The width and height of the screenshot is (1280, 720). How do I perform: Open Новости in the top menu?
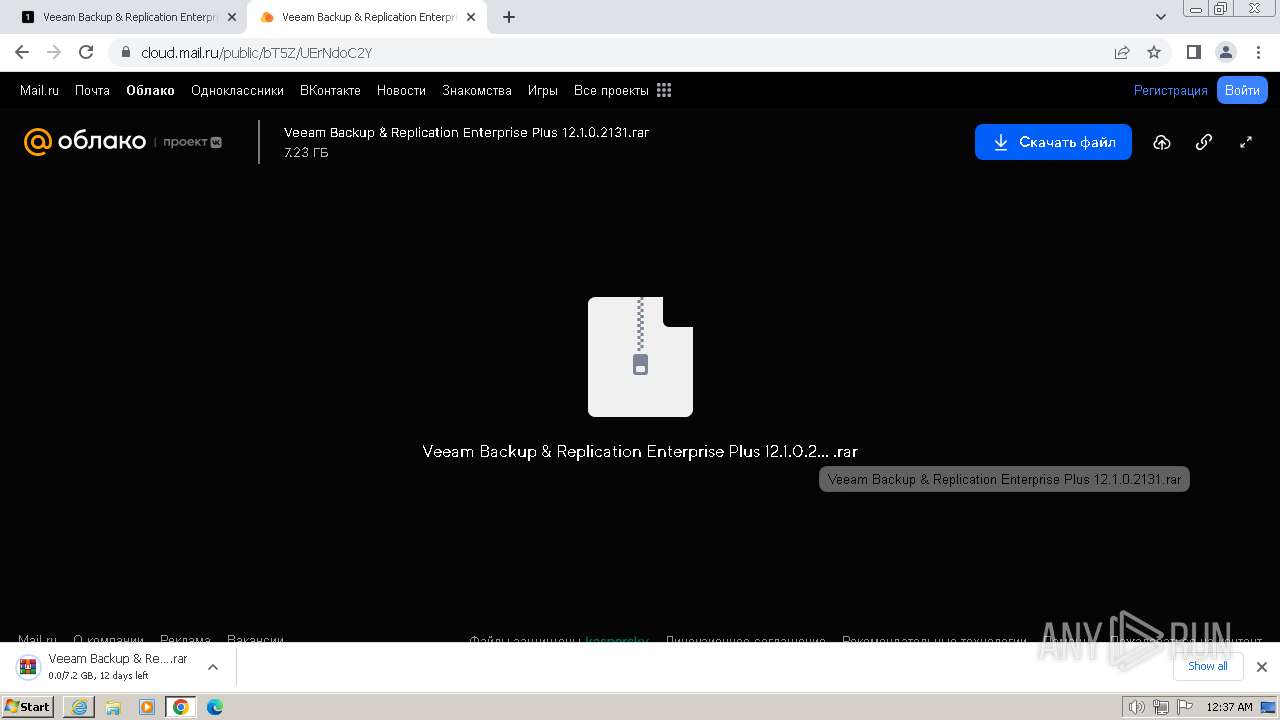coord(401,90)
